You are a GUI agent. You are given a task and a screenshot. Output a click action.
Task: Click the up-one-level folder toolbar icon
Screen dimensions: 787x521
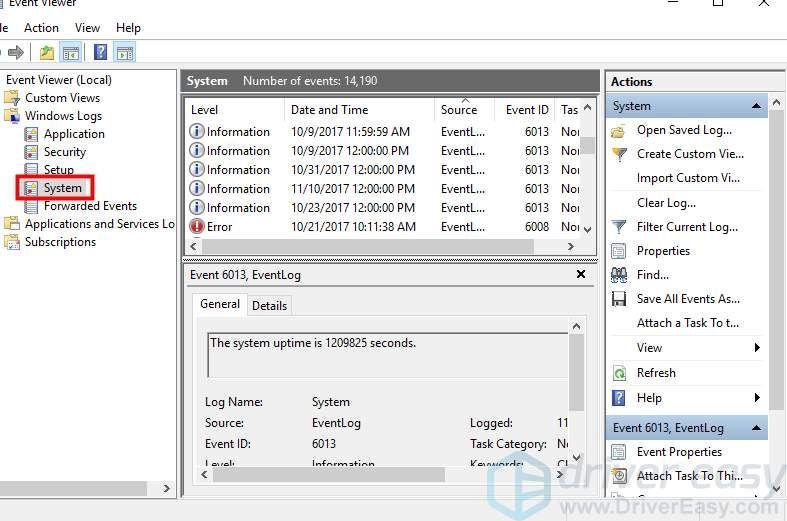pos(47,52)
